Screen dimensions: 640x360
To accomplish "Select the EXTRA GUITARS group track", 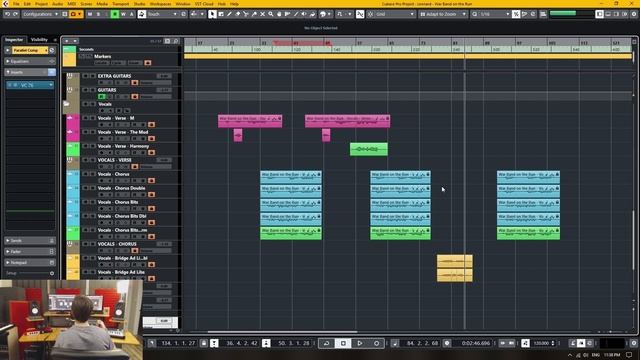I will [114, 76].
